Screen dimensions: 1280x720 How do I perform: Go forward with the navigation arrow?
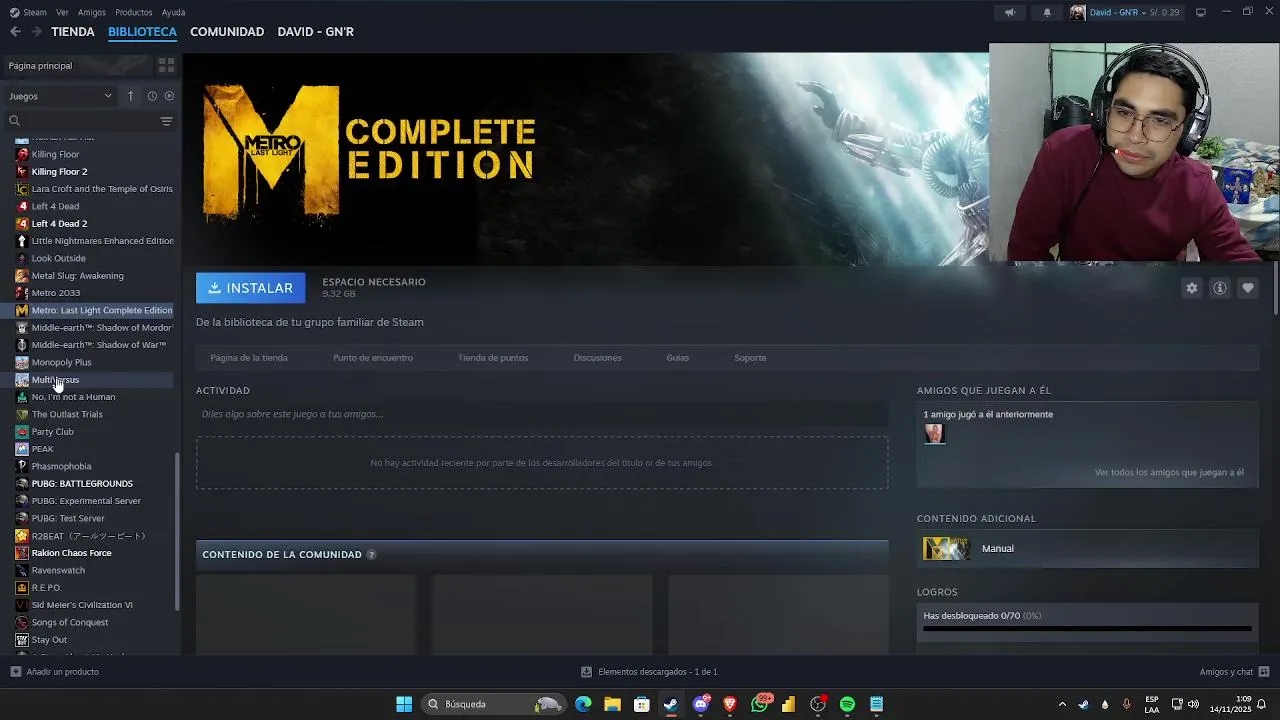pyautogui.click(x=36, y=32)
